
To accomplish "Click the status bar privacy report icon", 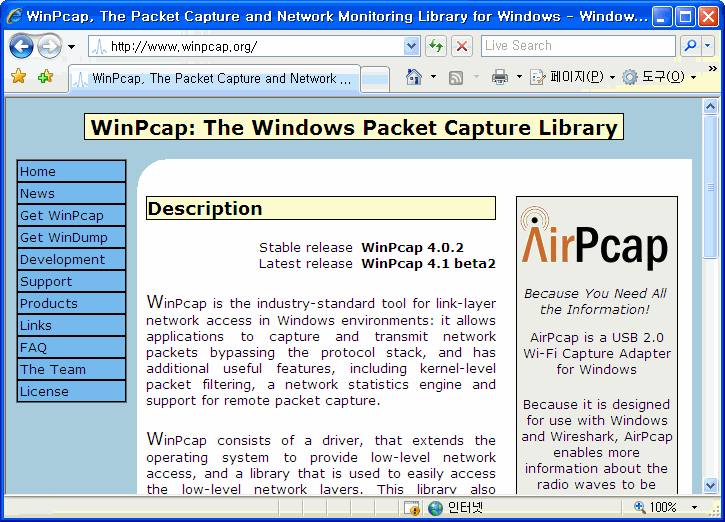I will [x=412, y=508].
